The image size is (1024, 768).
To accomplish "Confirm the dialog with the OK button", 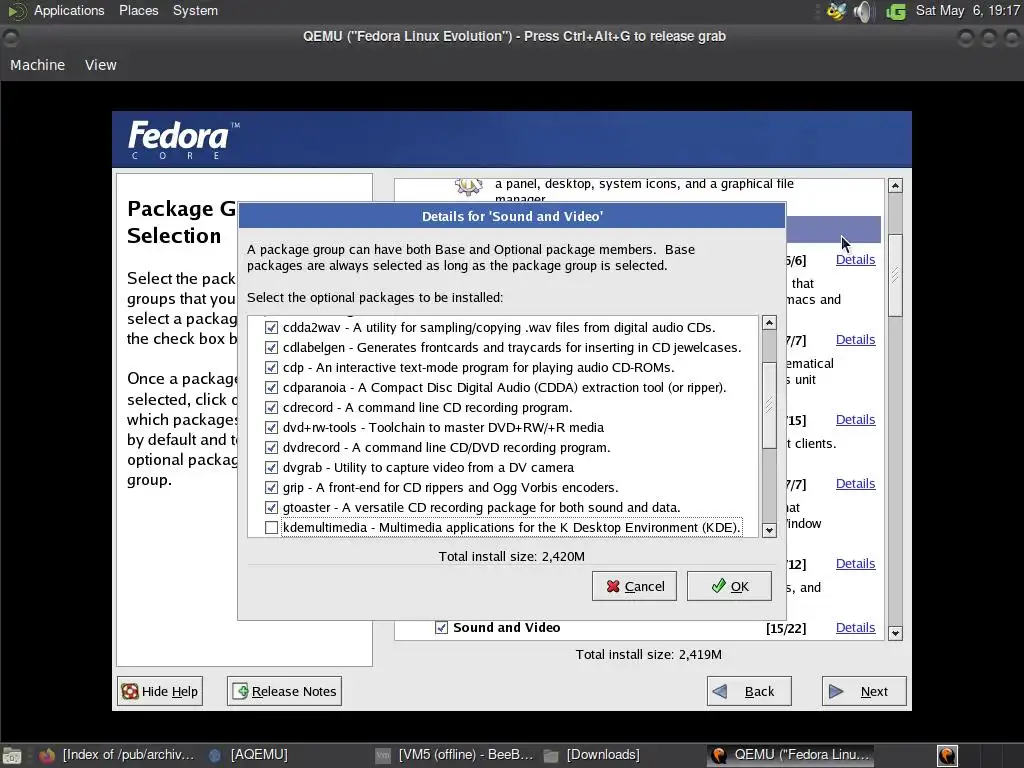I will pos(729,586).
